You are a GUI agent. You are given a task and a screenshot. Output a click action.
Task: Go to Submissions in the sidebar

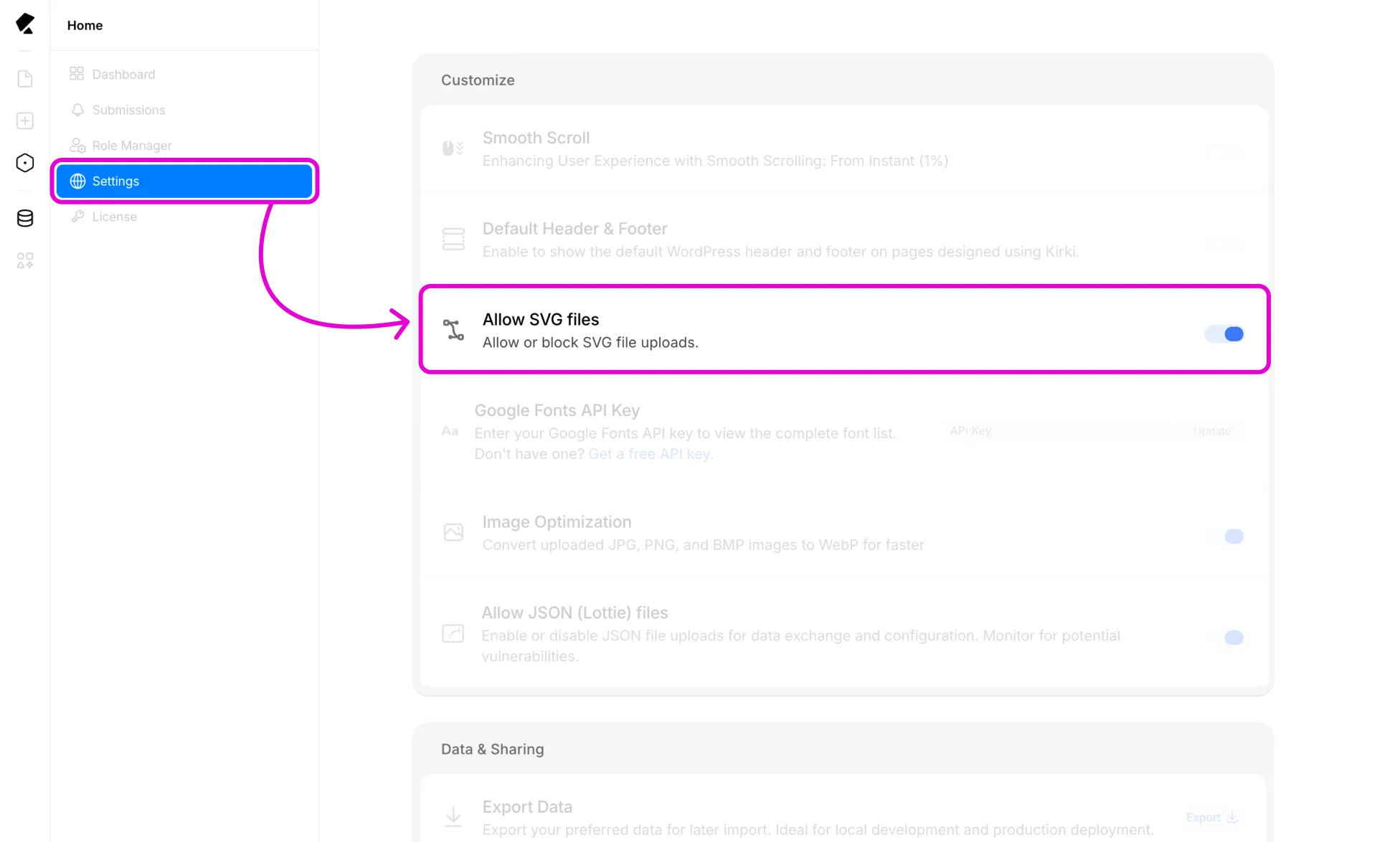click(184, 110)
